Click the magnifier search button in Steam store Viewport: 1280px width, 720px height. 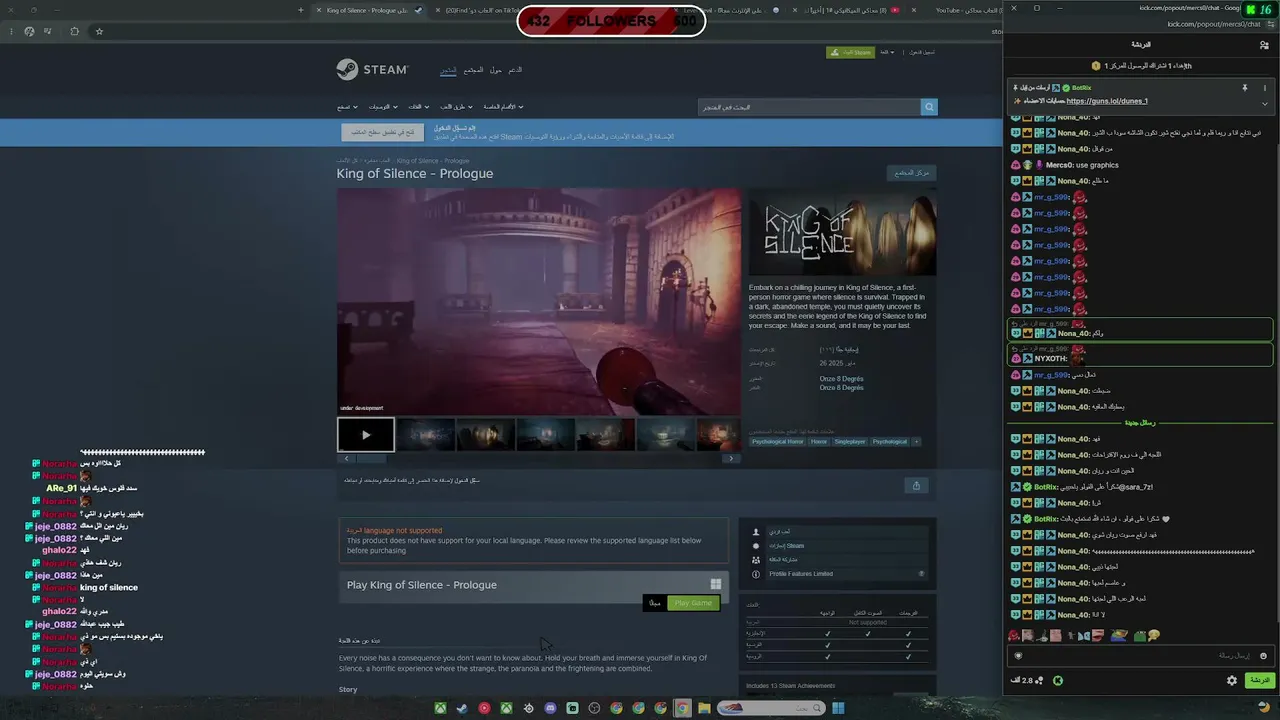(929, 107)
